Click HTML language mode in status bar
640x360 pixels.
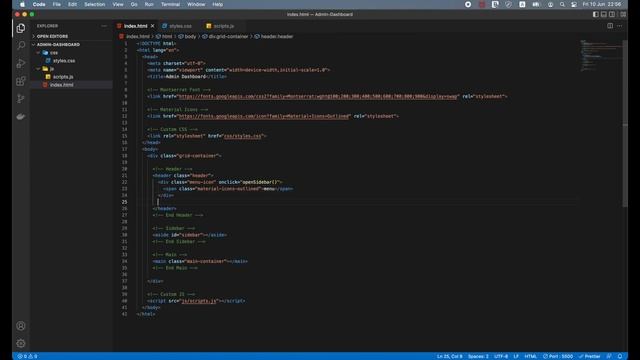(530, 356)
